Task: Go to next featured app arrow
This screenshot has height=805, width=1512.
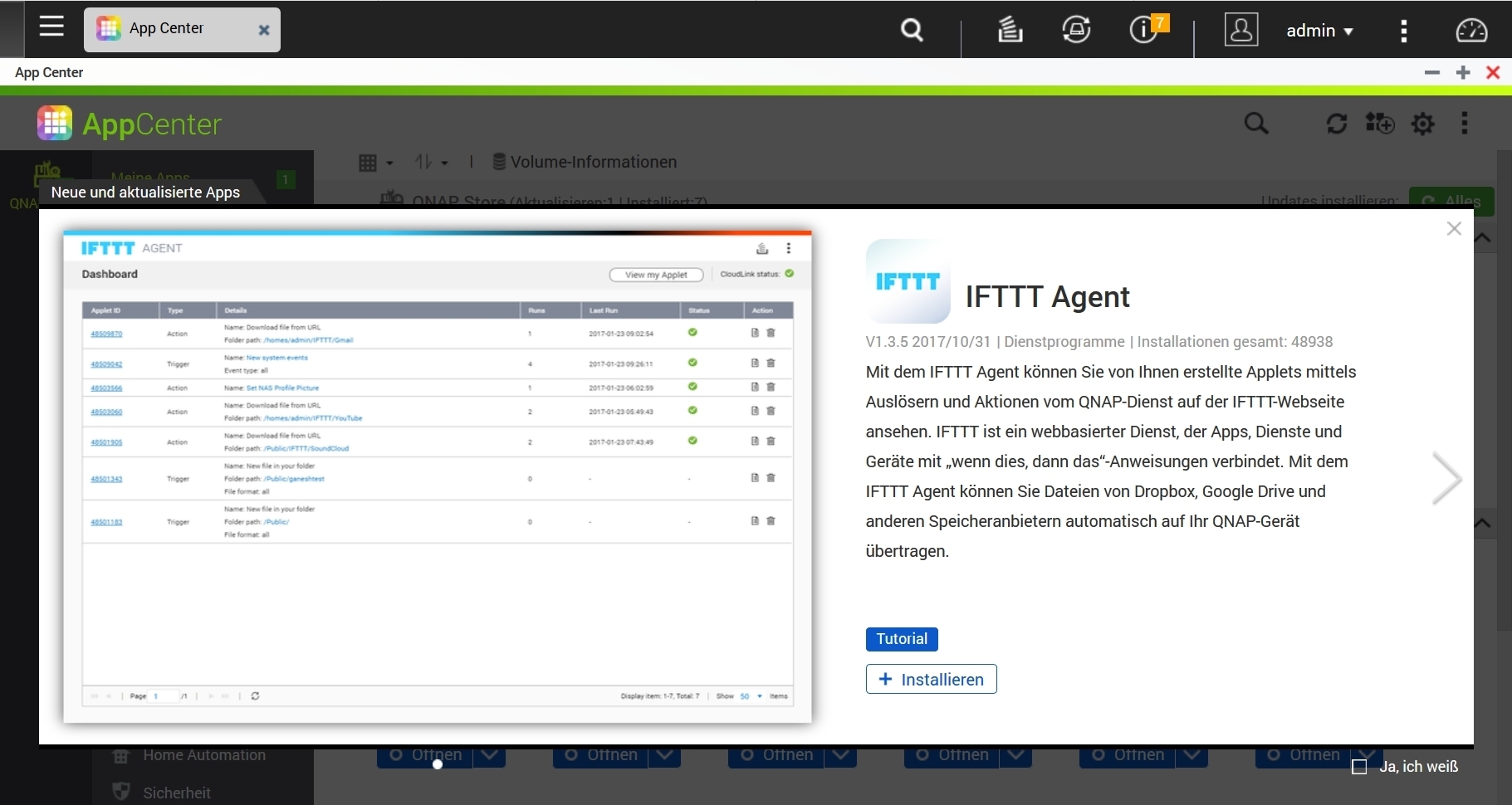Action: [x=1446, y=479]
